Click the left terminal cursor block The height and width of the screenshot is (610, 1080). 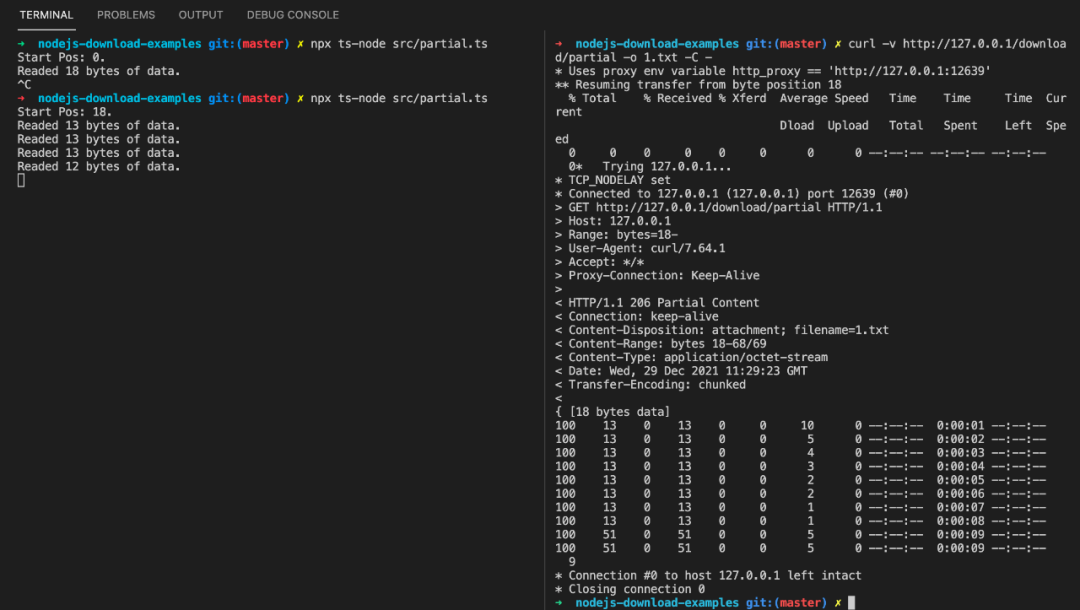click(x=21, y=180)
